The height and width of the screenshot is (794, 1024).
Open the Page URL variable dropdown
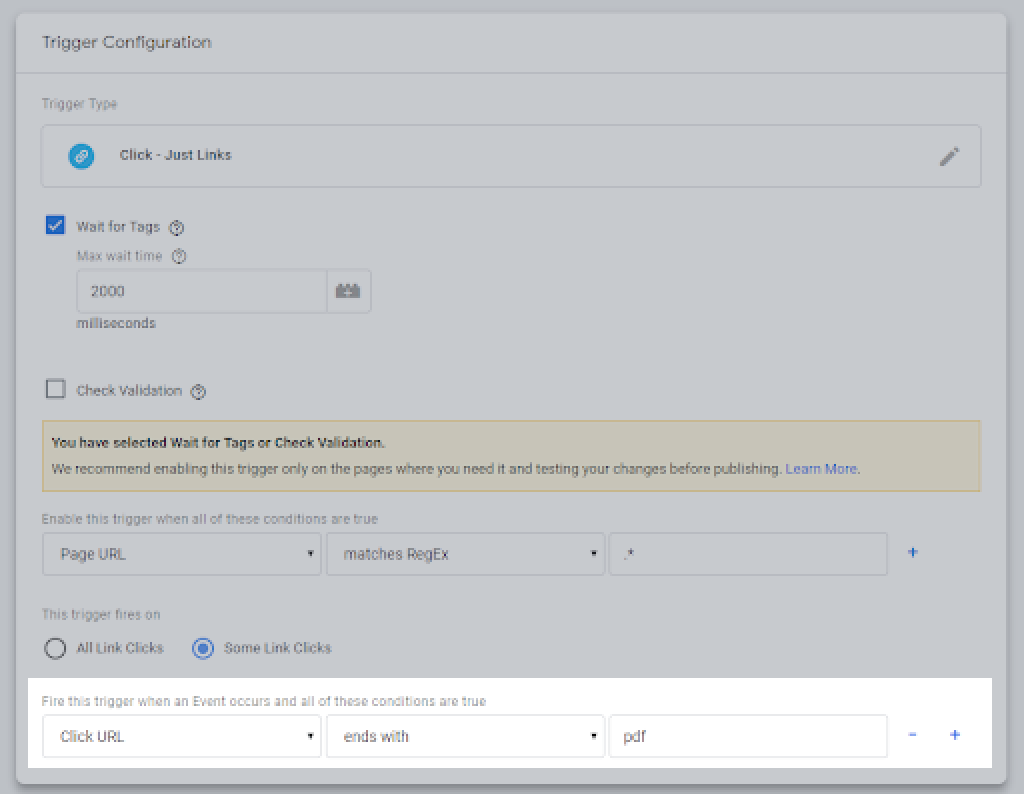(x=182, y=554)
